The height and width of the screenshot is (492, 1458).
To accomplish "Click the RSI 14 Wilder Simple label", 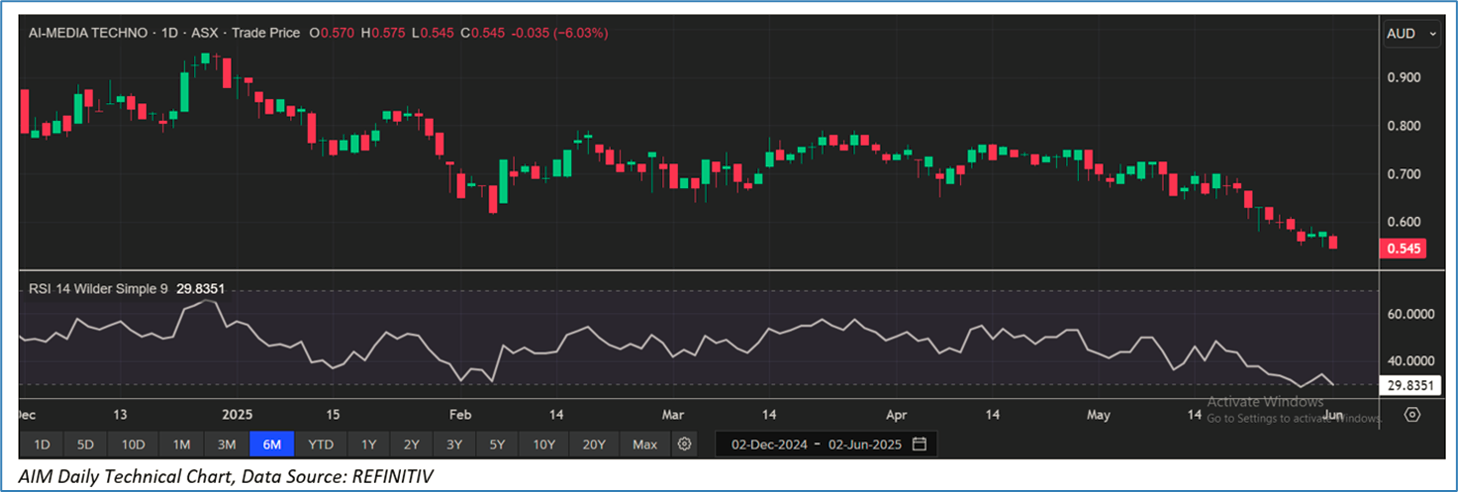I will (96, 289).
